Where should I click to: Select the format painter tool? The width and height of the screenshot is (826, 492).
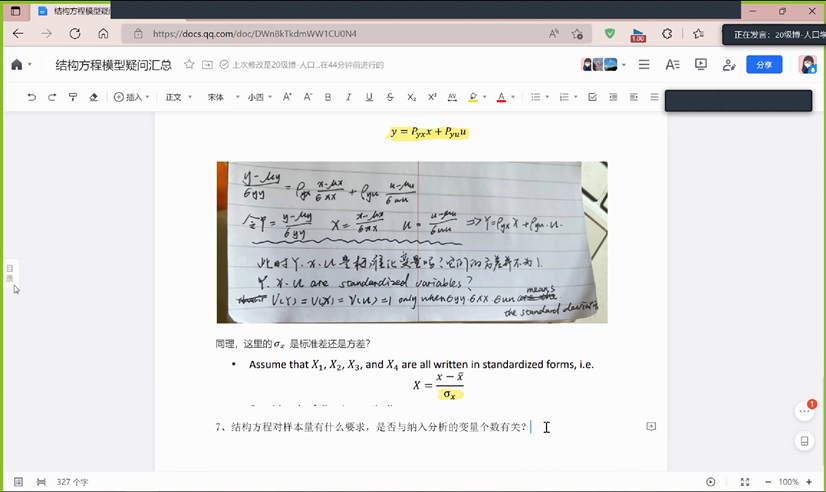tap(73, 97)
